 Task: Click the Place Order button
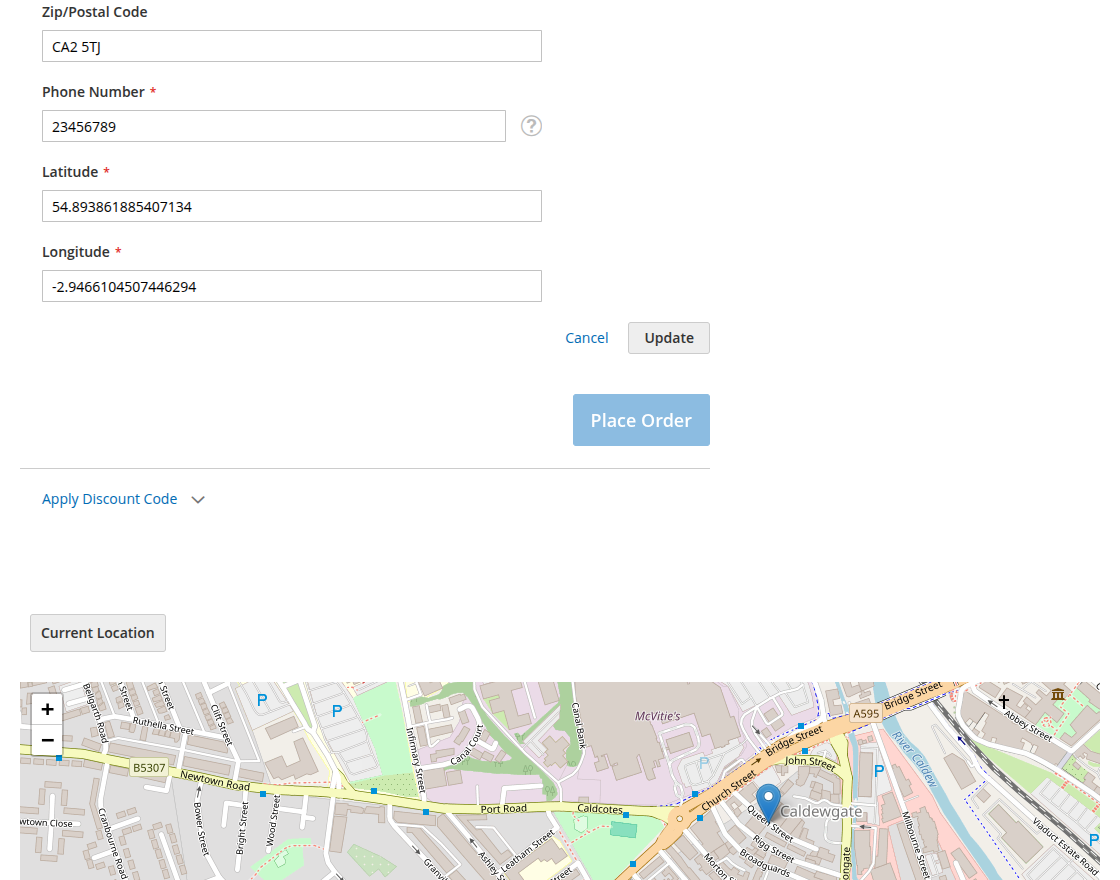(641, 420)
